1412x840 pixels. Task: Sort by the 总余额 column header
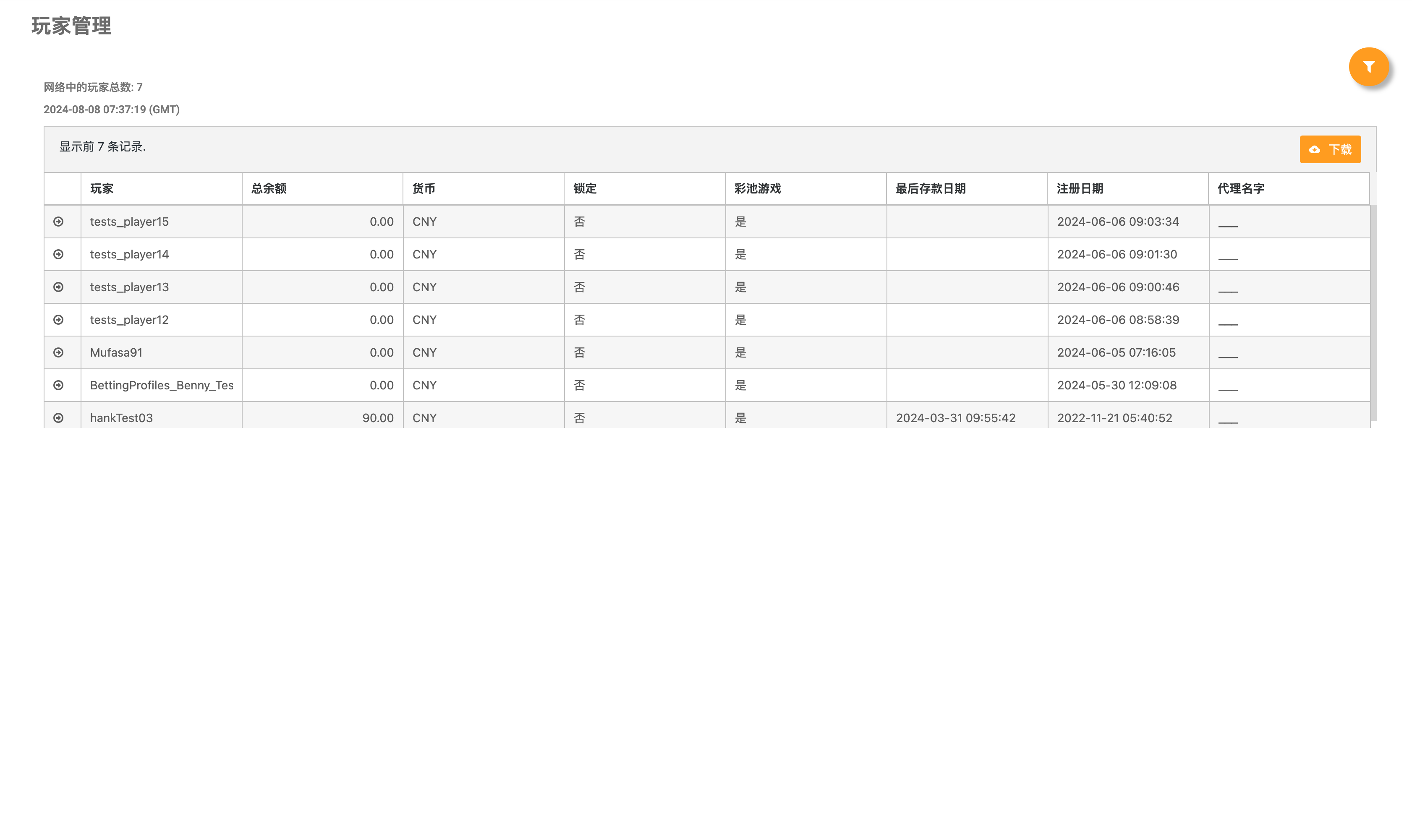[x=269, y=188]
